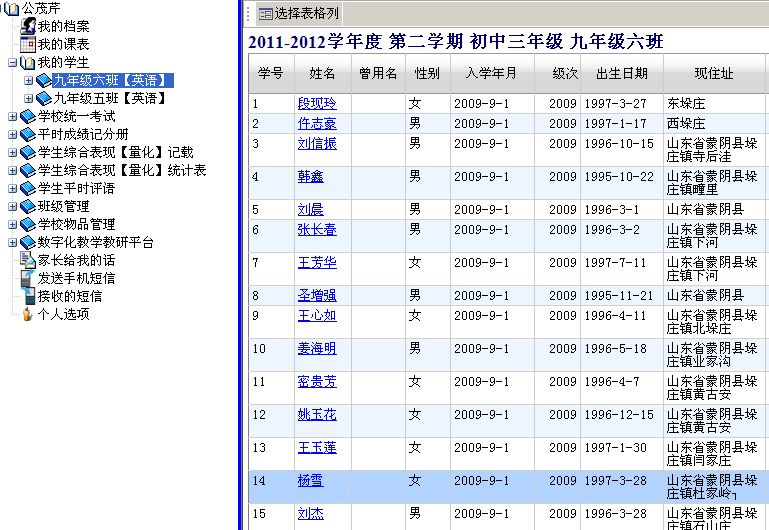The height and width of the screenshot is (530, 769).
Task: Click the 选择表格列 table icon
Action: [265, 14]
